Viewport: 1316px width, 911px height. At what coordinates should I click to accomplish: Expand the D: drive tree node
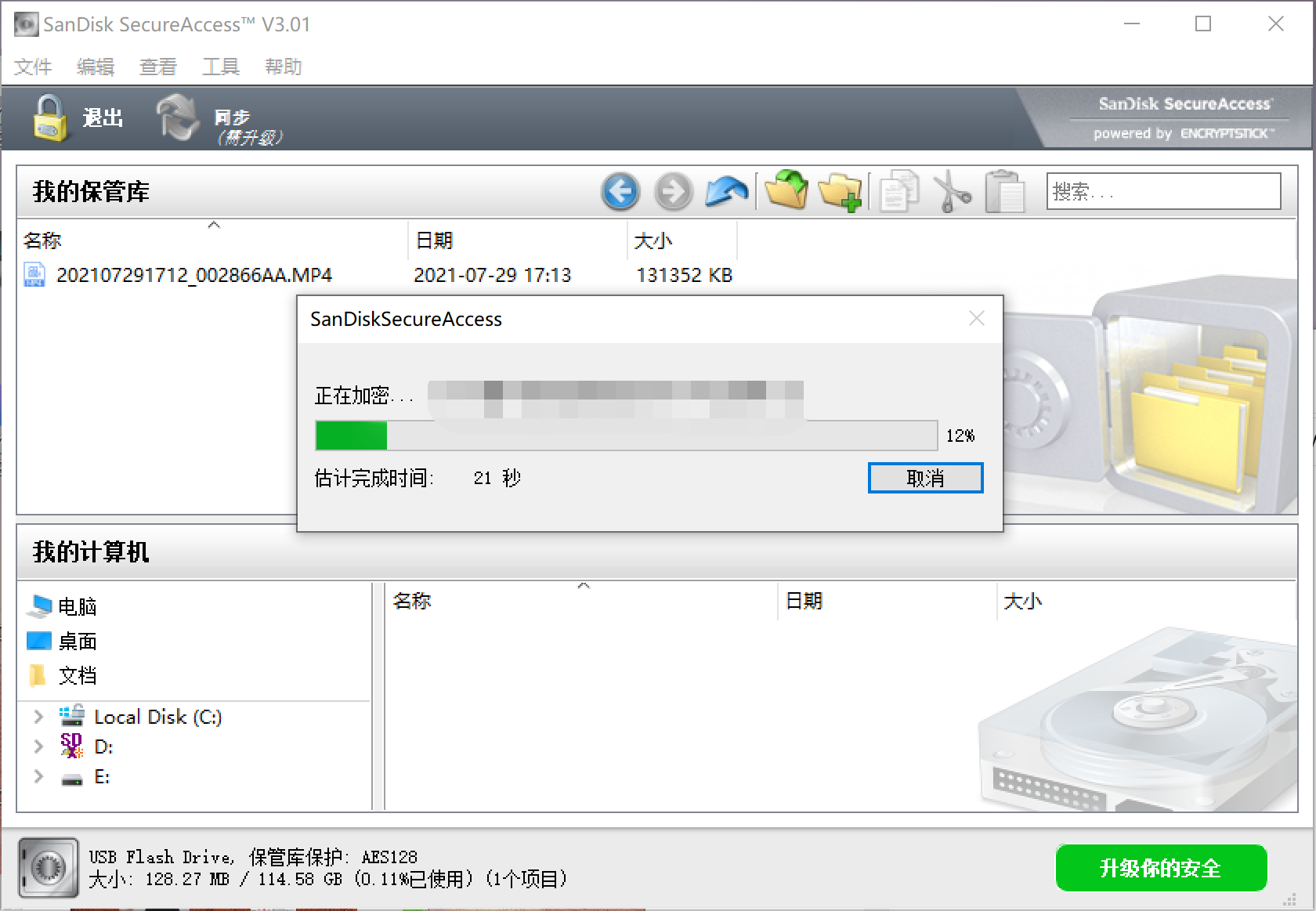(38, 747)
